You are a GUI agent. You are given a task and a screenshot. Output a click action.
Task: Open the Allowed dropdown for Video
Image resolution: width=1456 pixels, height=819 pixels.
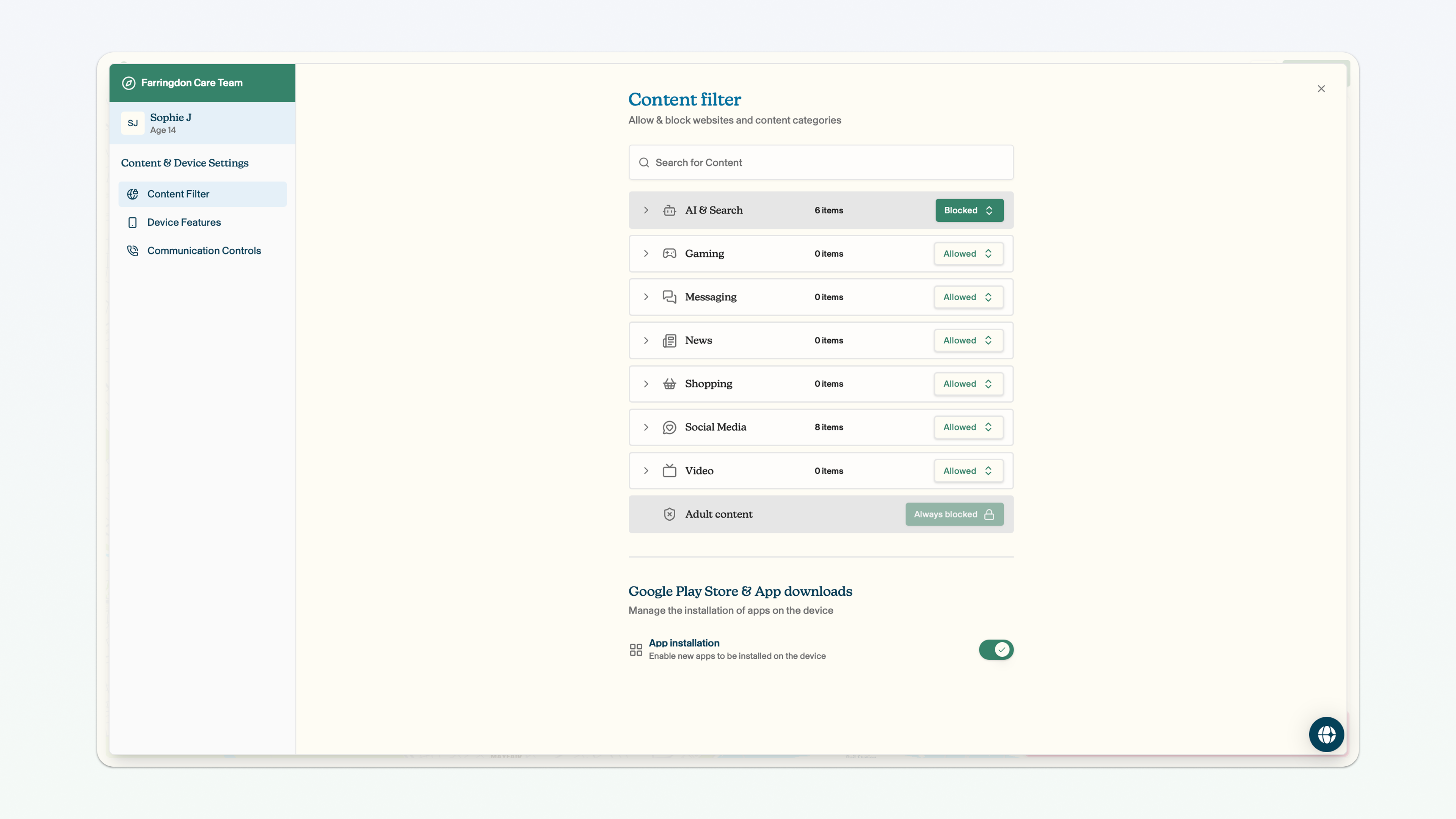tap(968, 471)
